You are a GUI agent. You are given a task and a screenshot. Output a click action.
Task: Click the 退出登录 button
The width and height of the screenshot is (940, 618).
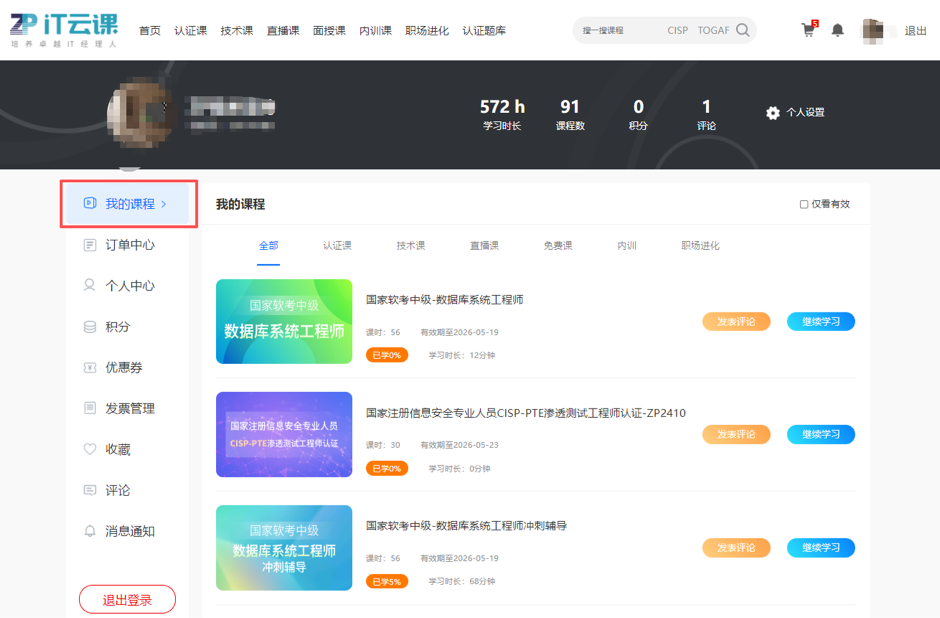tap(127, 600)
